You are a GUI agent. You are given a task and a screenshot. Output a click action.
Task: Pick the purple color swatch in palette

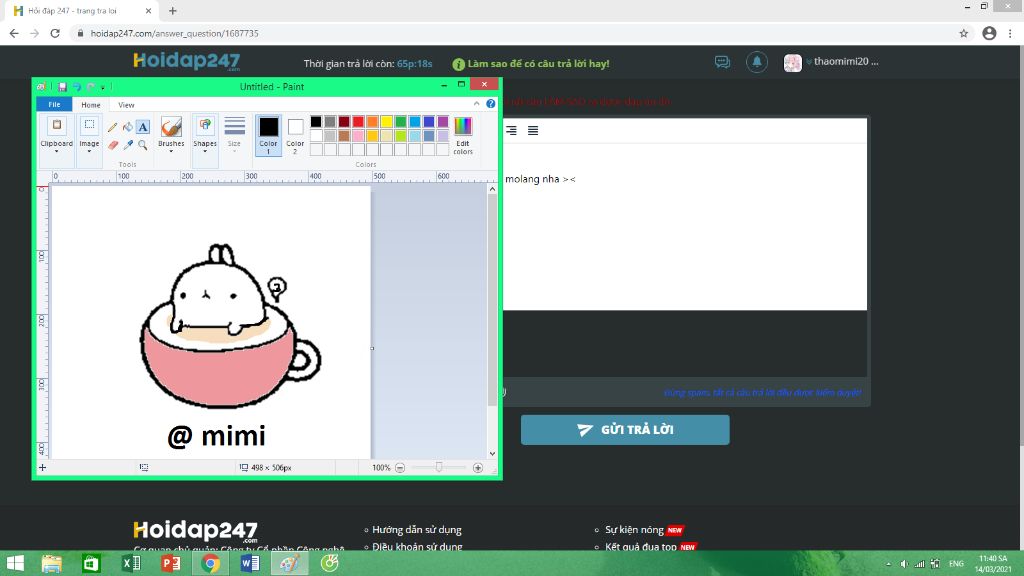pos(443,121)
